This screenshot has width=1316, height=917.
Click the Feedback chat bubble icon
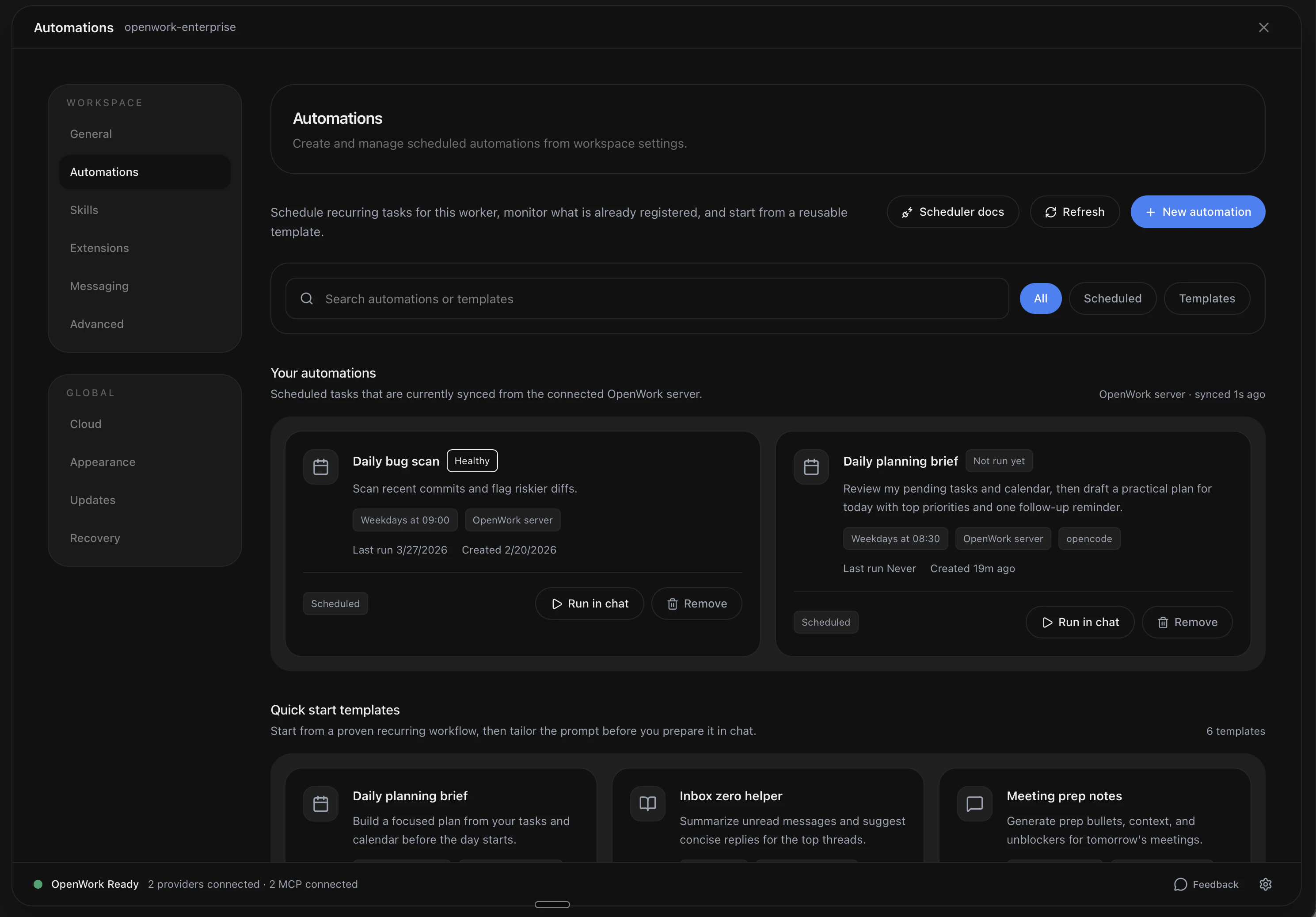(x=1181, y=884)
